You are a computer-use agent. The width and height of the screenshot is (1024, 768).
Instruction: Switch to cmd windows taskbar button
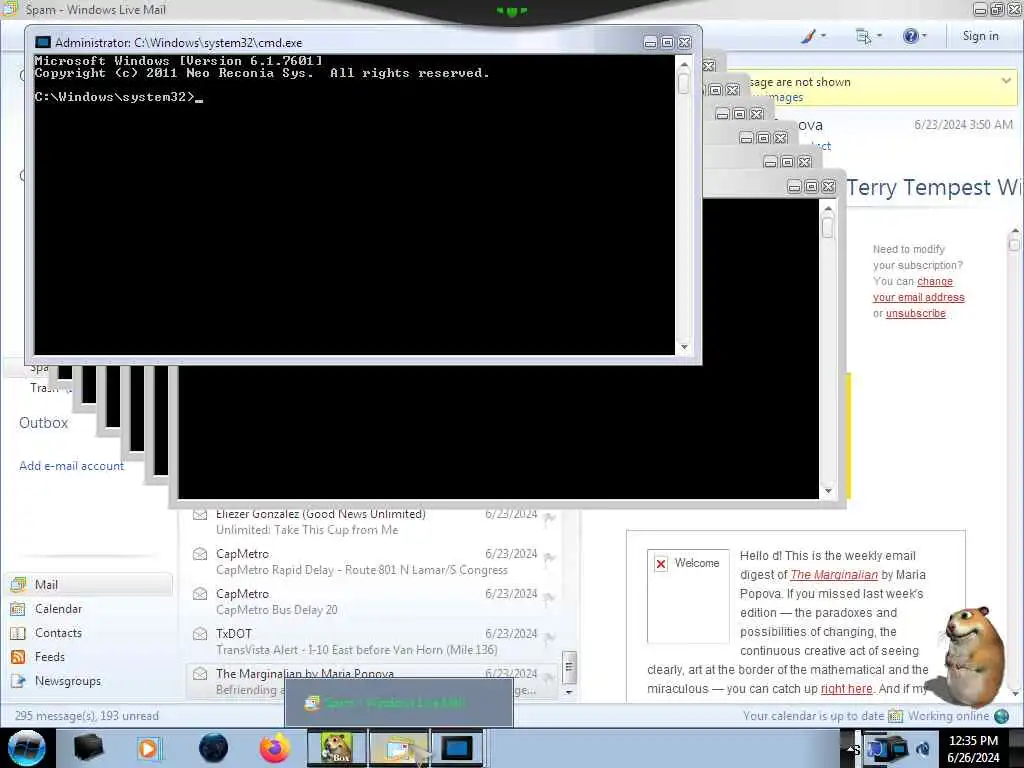point(457,748)
